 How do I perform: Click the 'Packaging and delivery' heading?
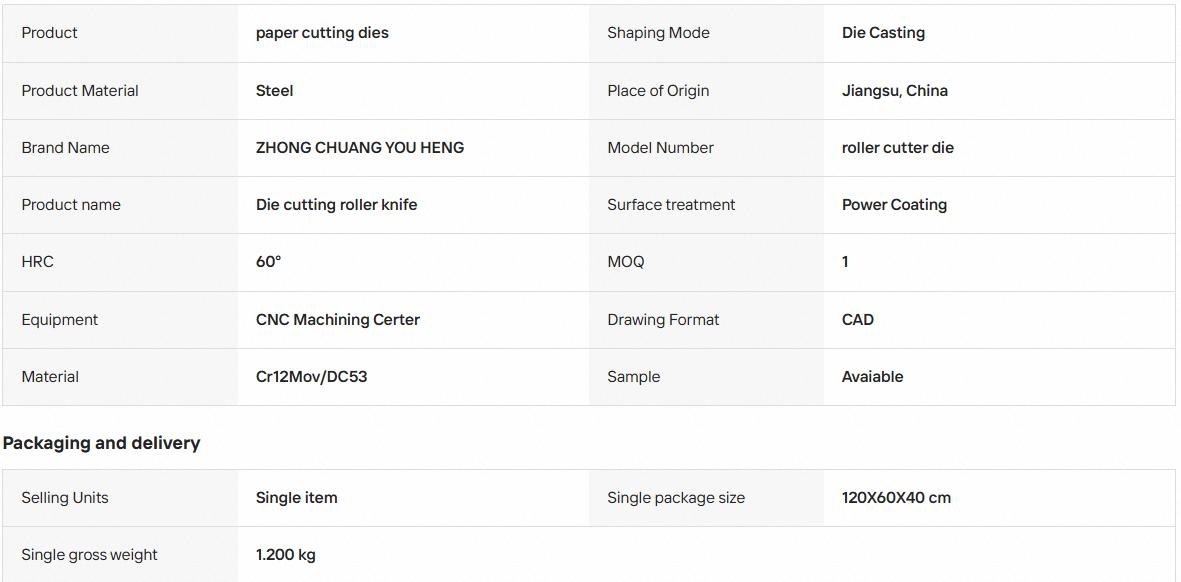tap(102, 443)
